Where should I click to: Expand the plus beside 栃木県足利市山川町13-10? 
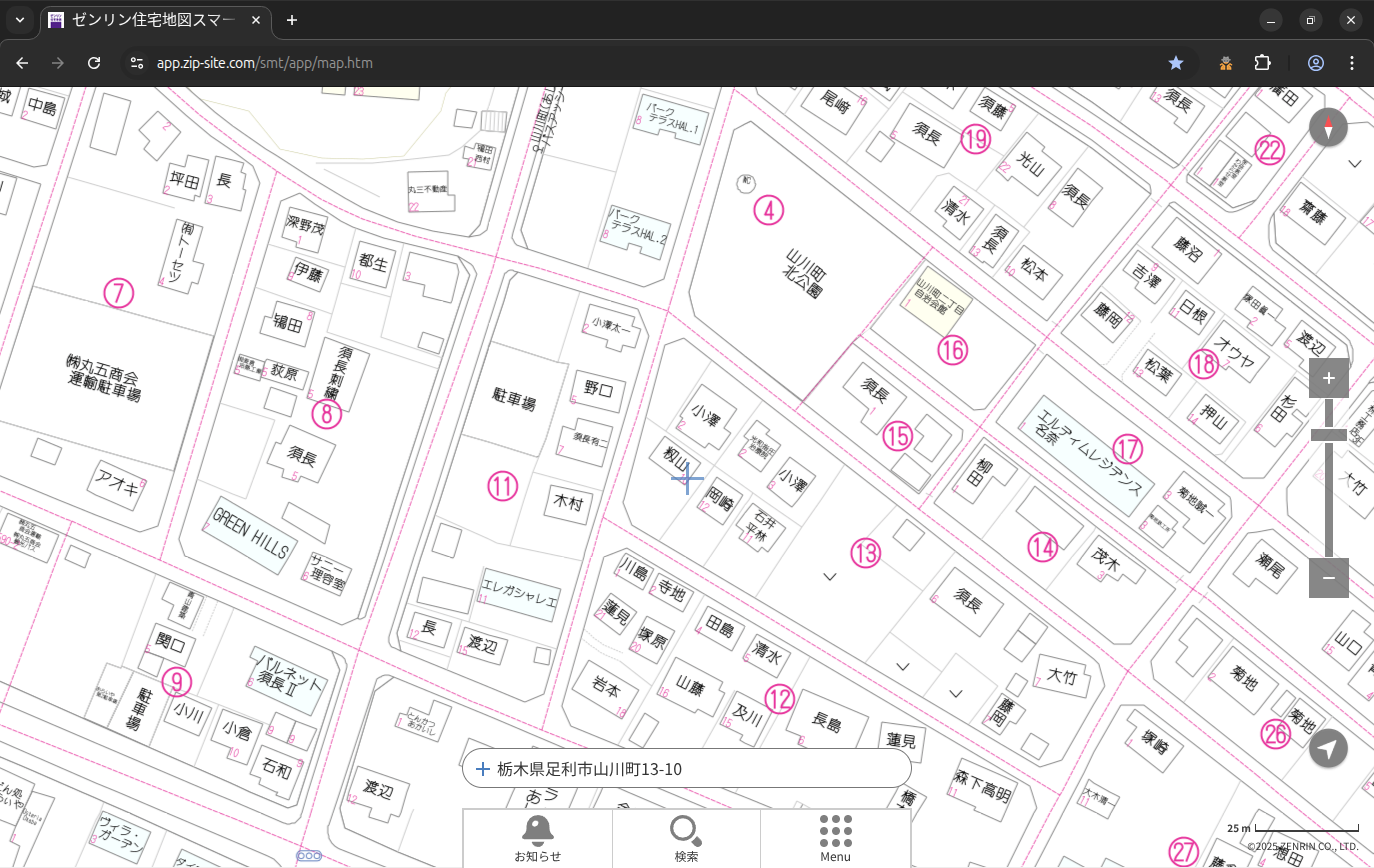tap(483, 769)
